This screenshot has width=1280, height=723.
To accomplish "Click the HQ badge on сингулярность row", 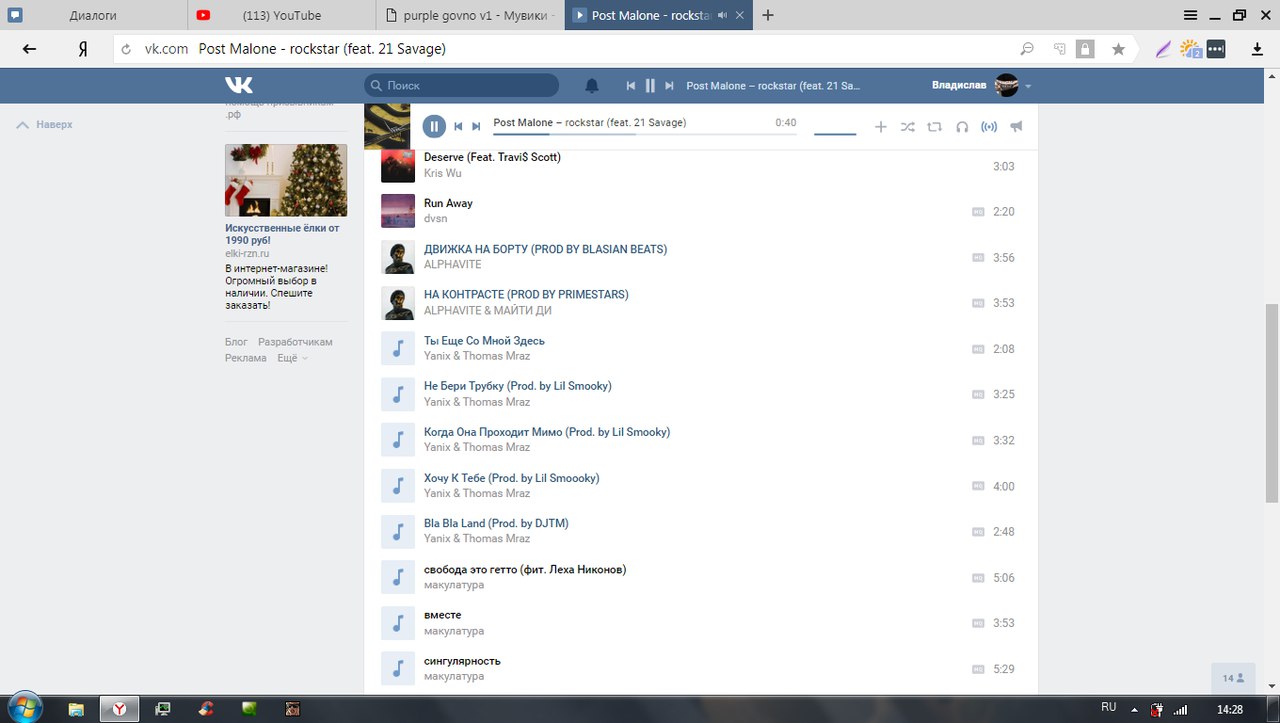I will [x=978, y=669].
